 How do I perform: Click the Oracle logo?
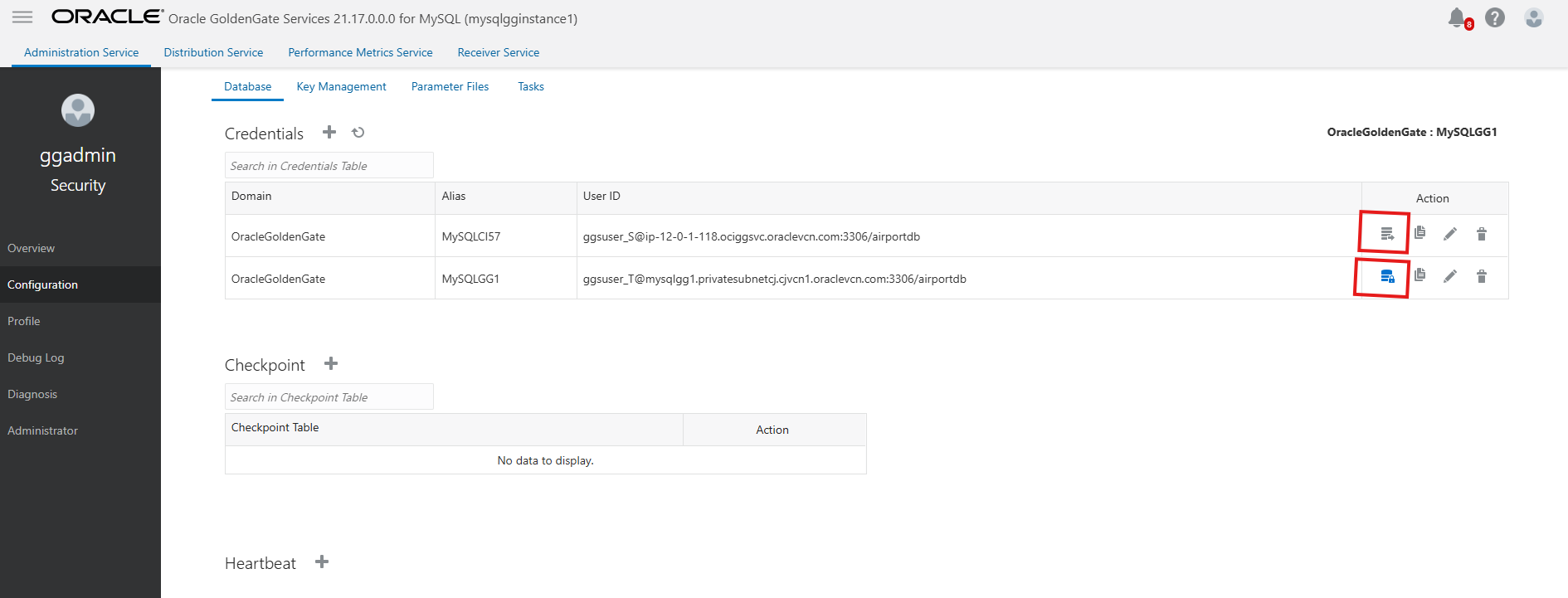[107, 17]
